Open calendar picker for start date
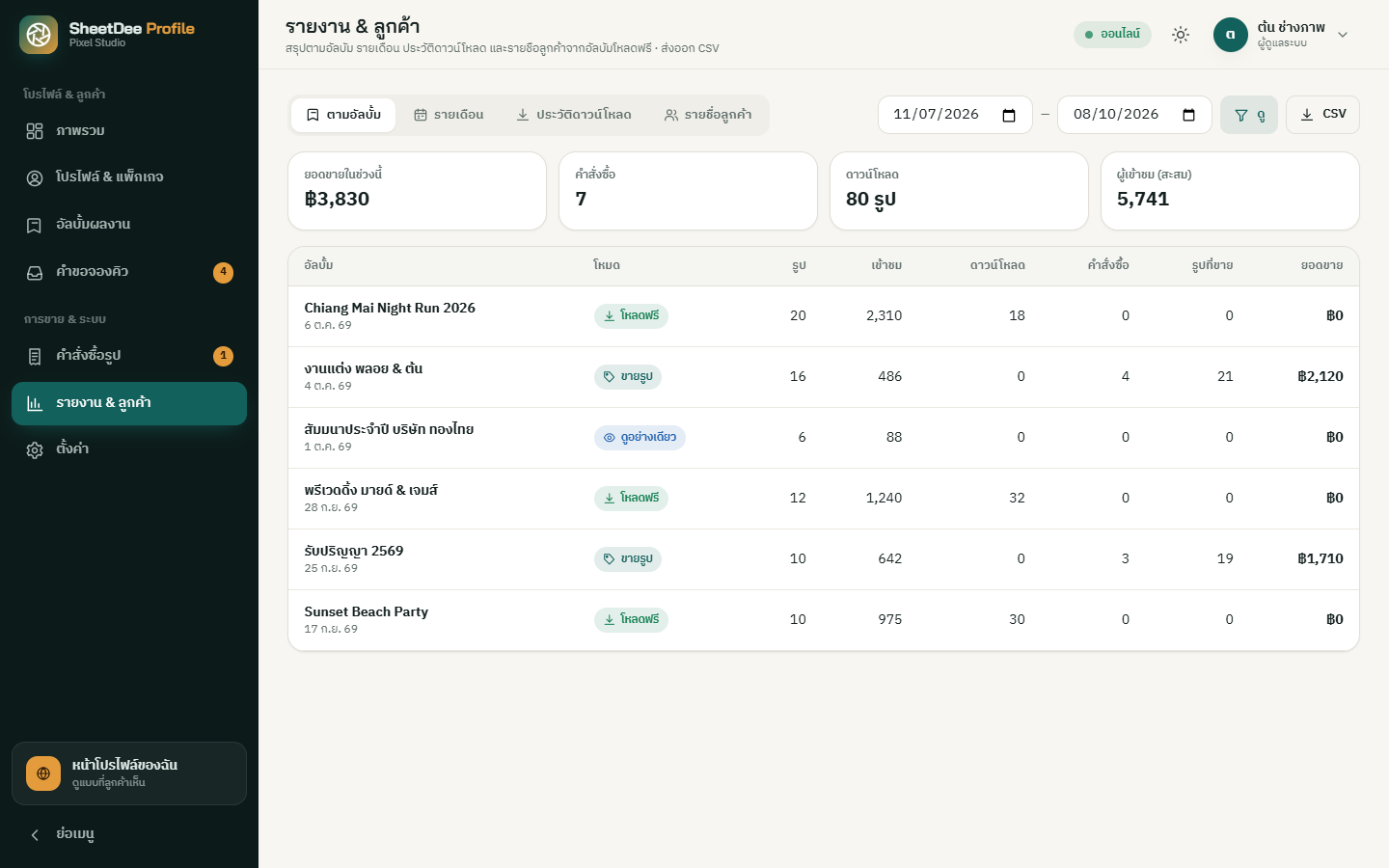This screenshot has width=1389, height=868. click(x=1009, y=115)
